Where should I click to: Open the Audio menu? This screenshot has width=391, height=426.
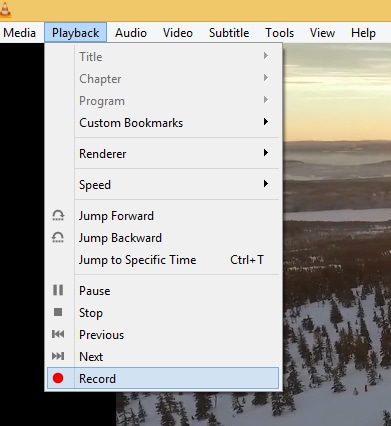pyautogui.click(x=131, y=33)
